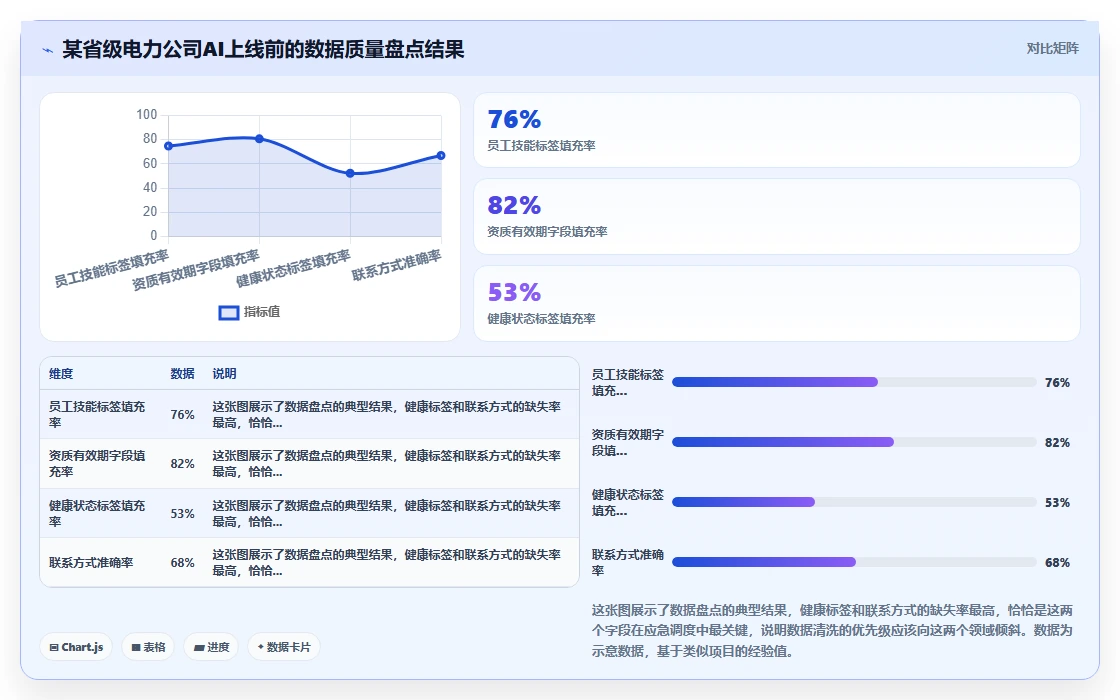
Task: Click the 健康状态标签填充率 x-axis label on chart
Action: coord(294,268)
